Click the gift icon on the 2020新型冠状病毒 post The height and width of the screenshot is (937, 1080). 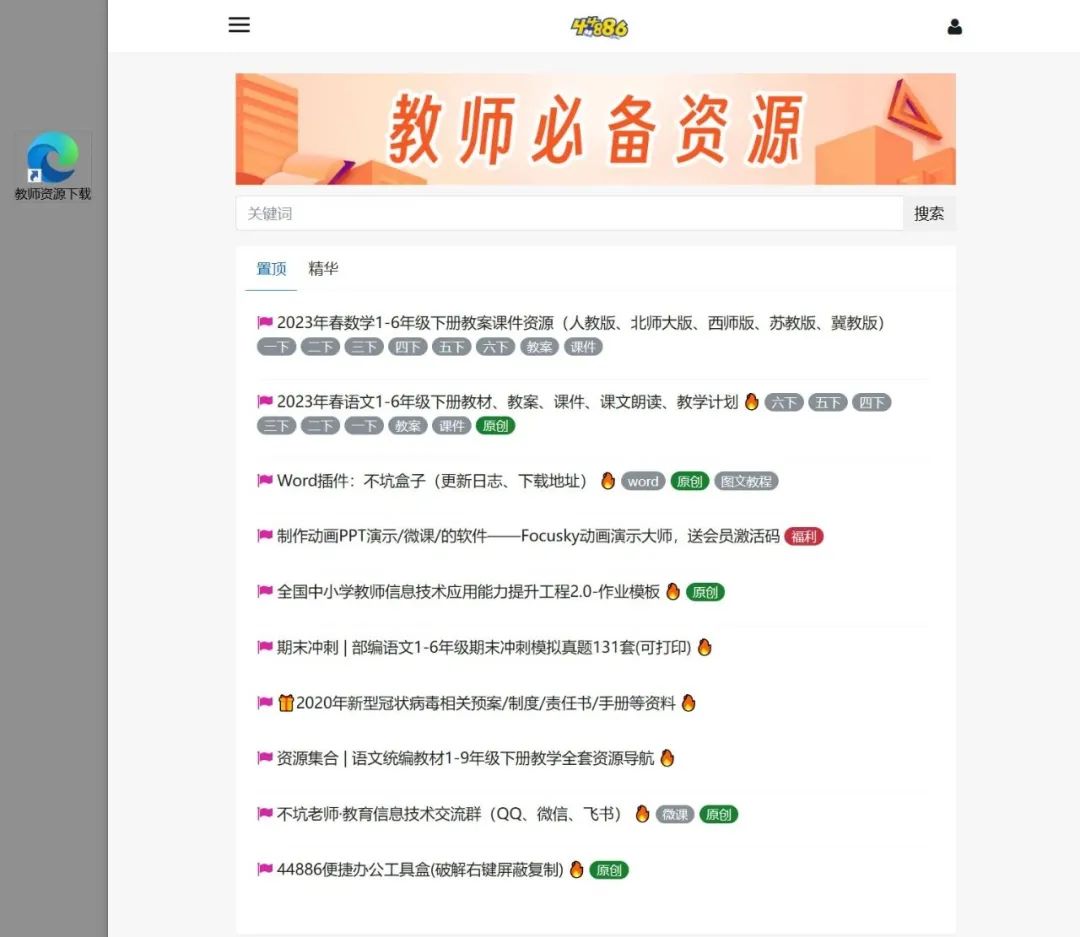coord(285,703)
